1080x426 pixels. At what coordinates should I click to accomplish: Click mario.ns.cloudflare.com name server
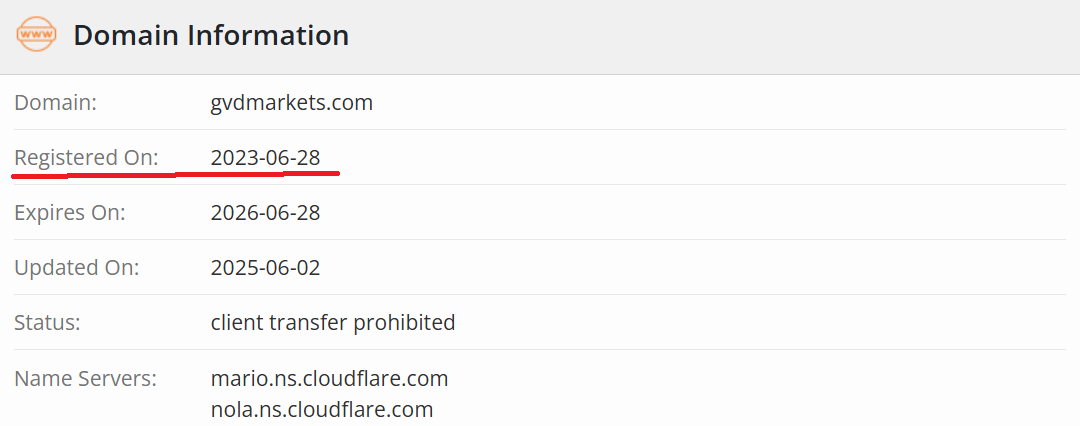pyautogui.click(x=329, y=378)
